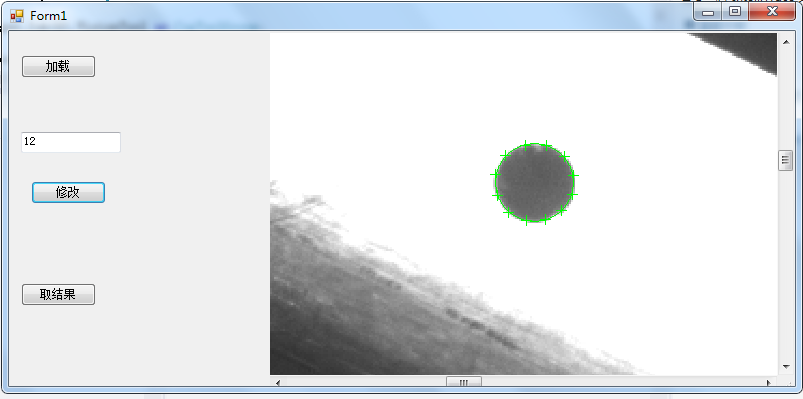Focus the text field containing 12
This screenshot has width=803, height=399.
(x=71, y=142)
